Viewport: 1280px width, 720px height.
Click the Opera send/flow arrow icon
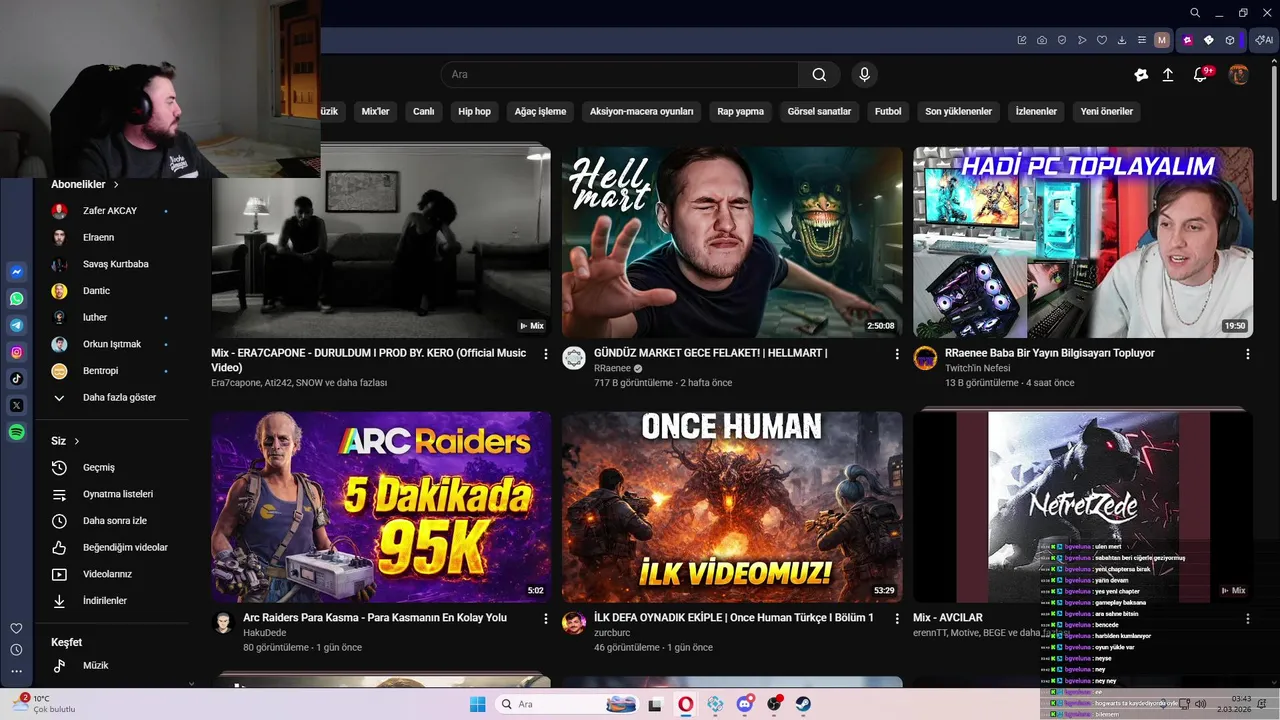pyautogui.click(x=1082, y=40)
